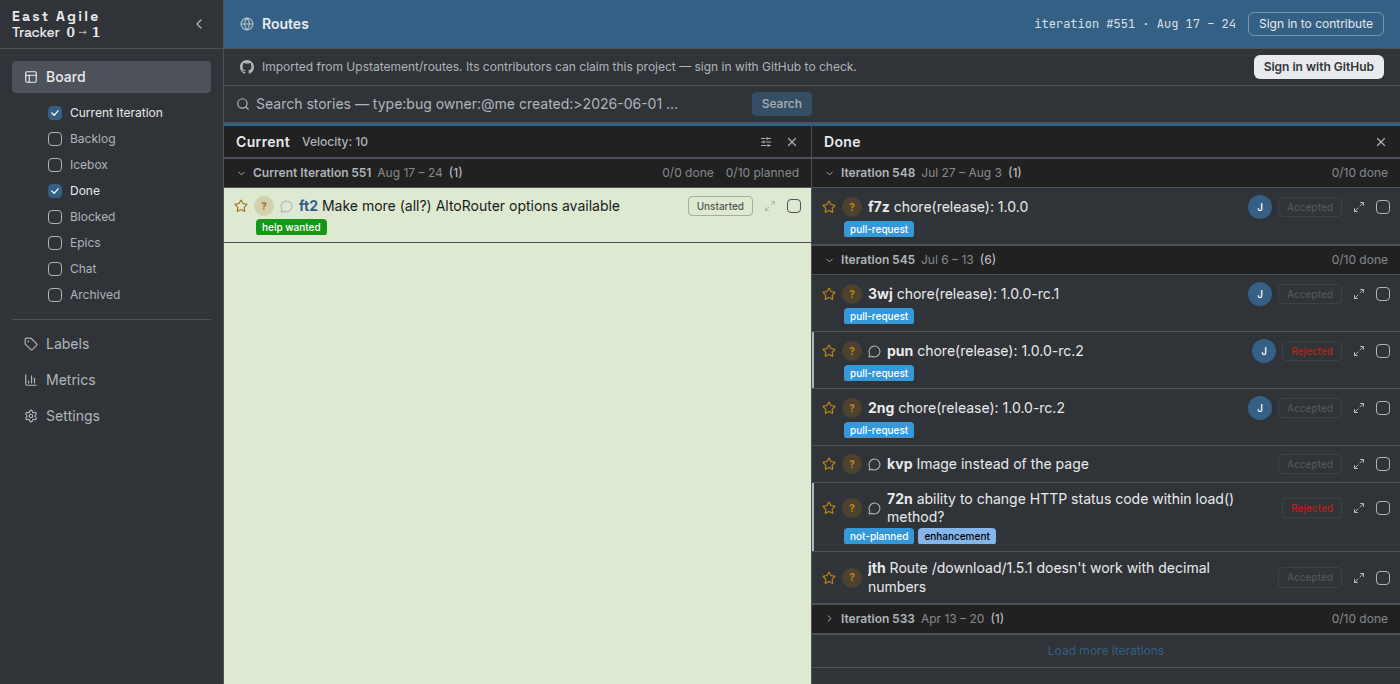Enable the Icebox panel checkbox
This screenshot has height=684, width=1400.
(55, 165)
